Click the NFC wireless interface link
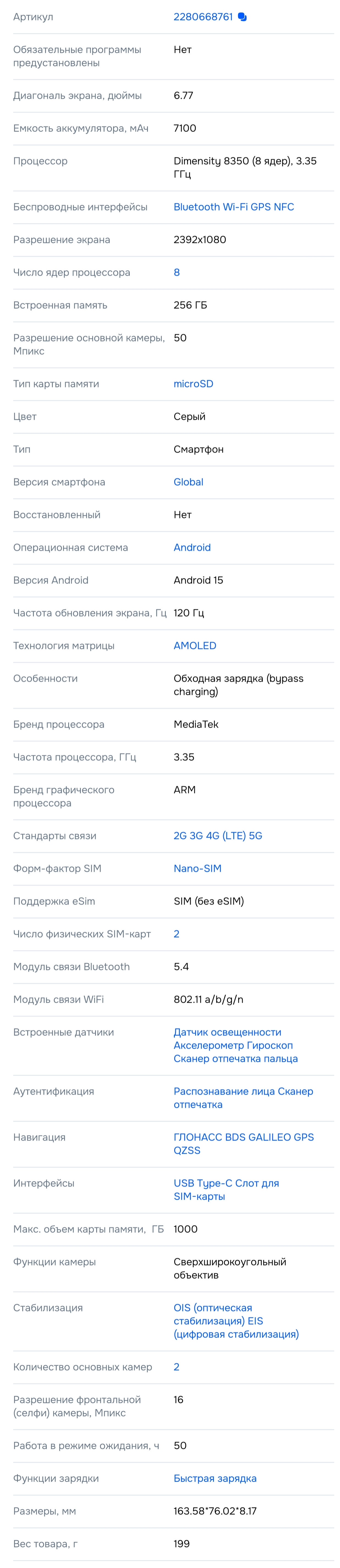340x1568 pixels. tap(283, 207)
